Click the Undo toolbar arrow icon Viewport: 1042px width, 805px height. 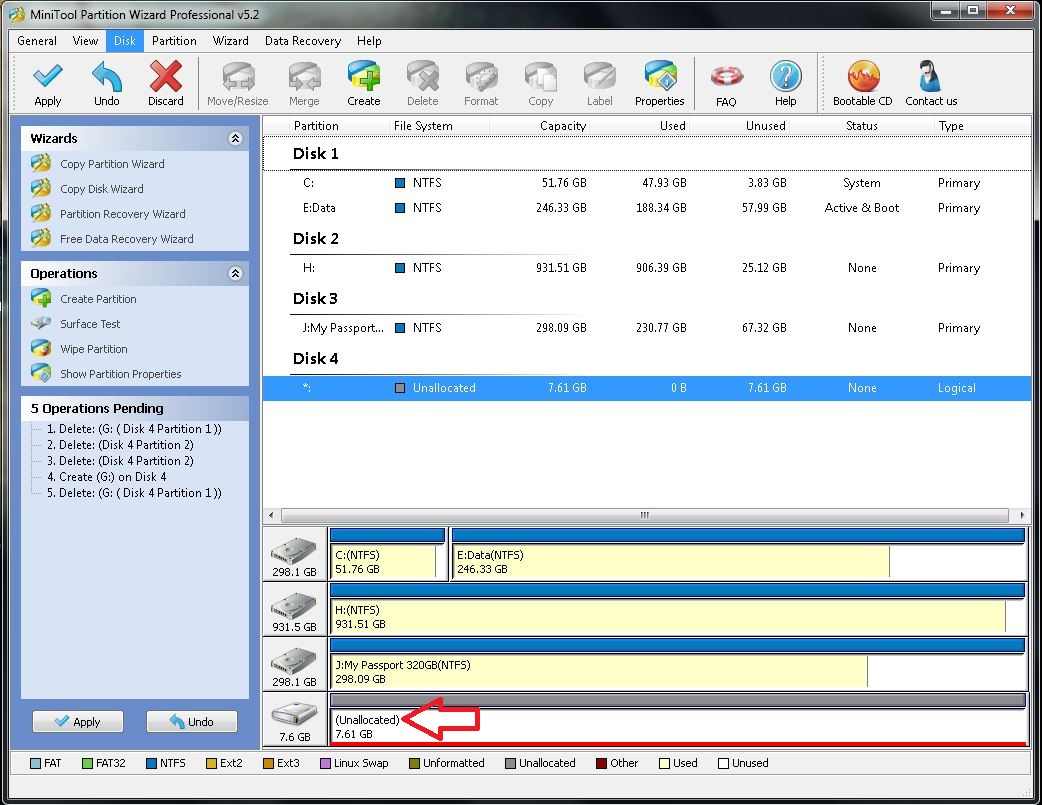click(x=106, y=76)
